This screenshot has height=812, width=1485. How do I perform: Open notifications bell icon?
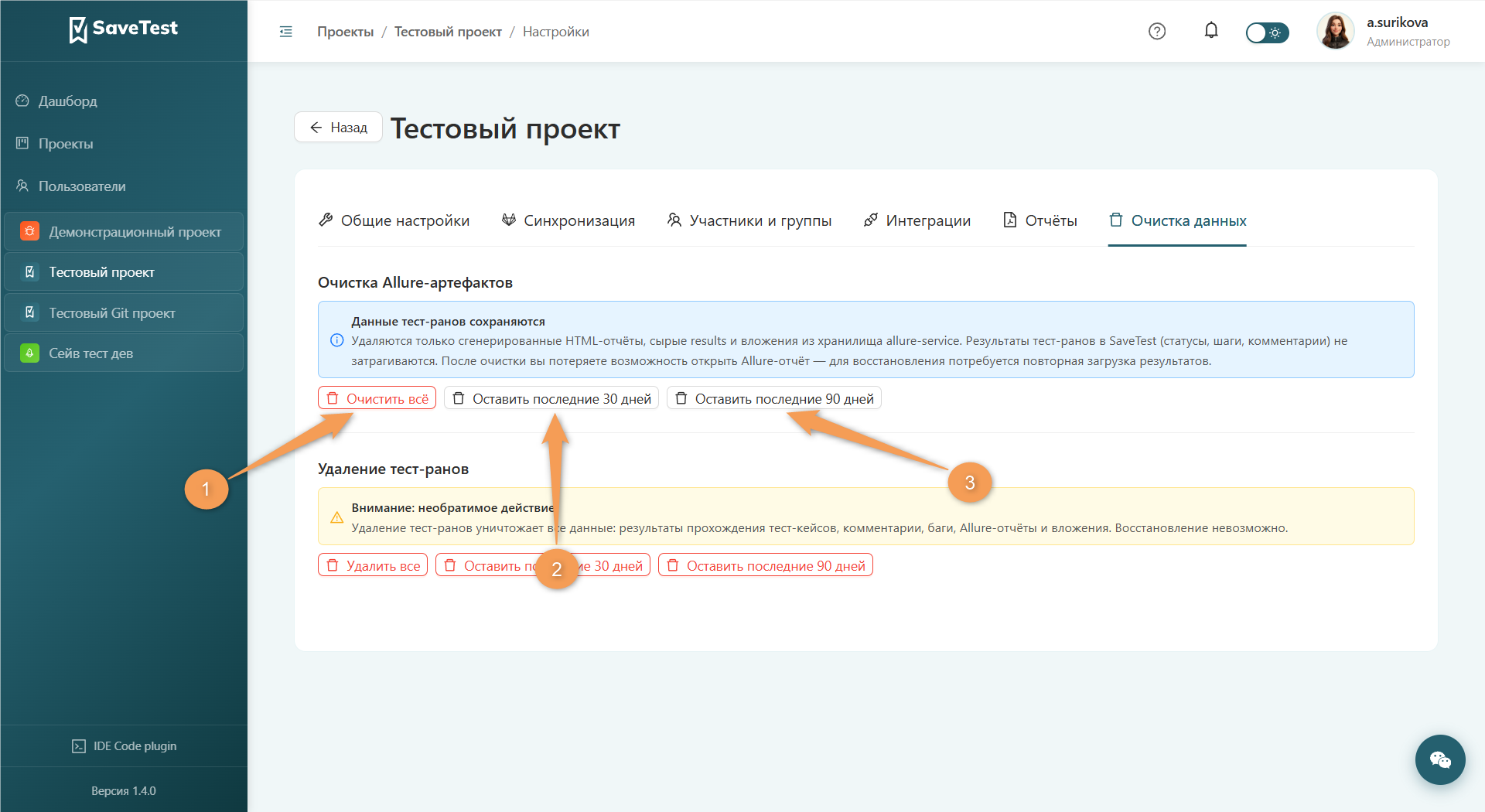(1211, 31)
